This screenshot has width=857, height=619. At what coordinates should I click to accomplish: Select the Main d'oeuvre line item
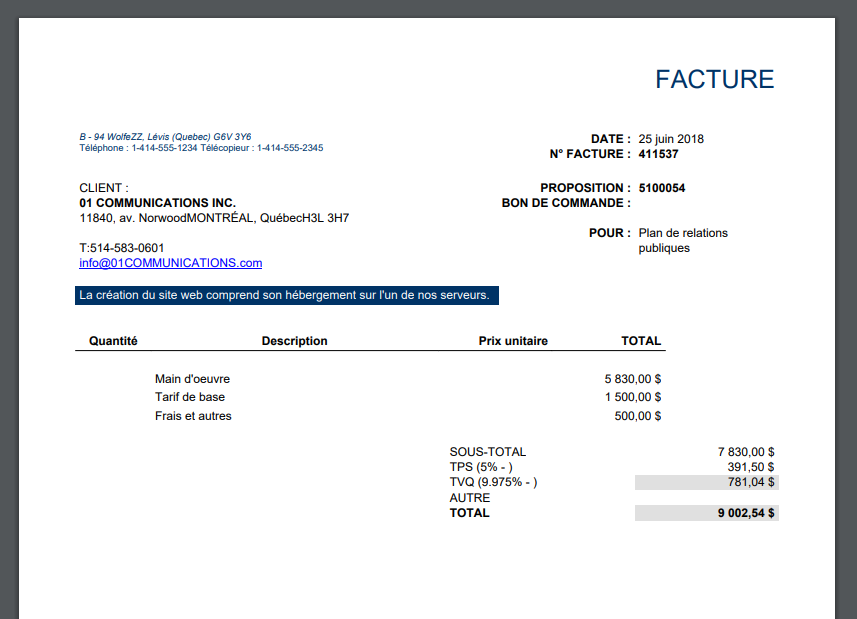[x=192, y=379]
